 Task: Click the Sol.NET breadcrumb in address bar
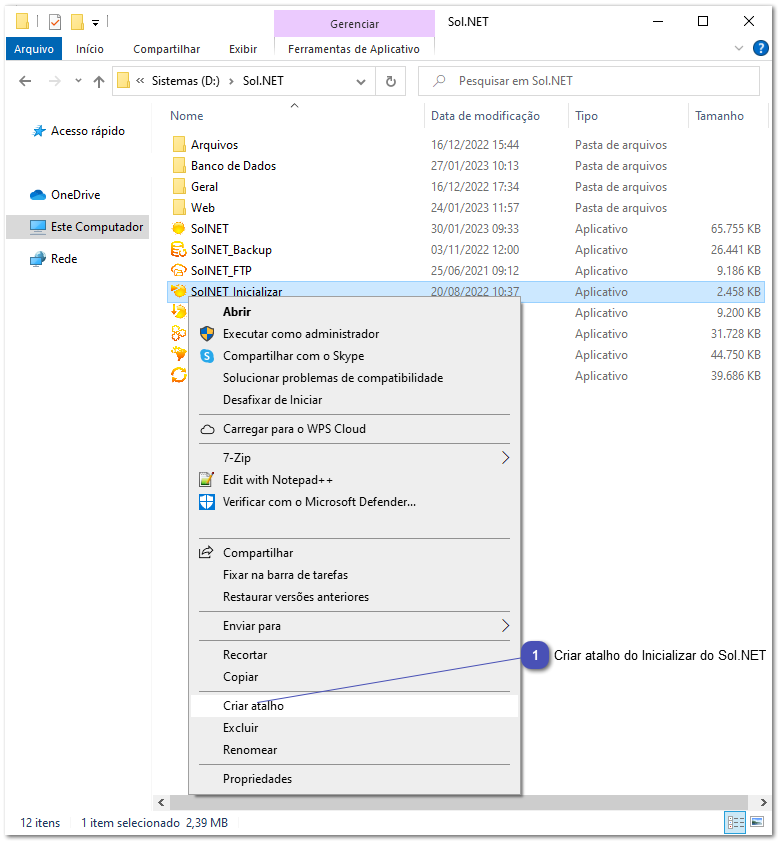pyautogui.click(x=263, y=81)
